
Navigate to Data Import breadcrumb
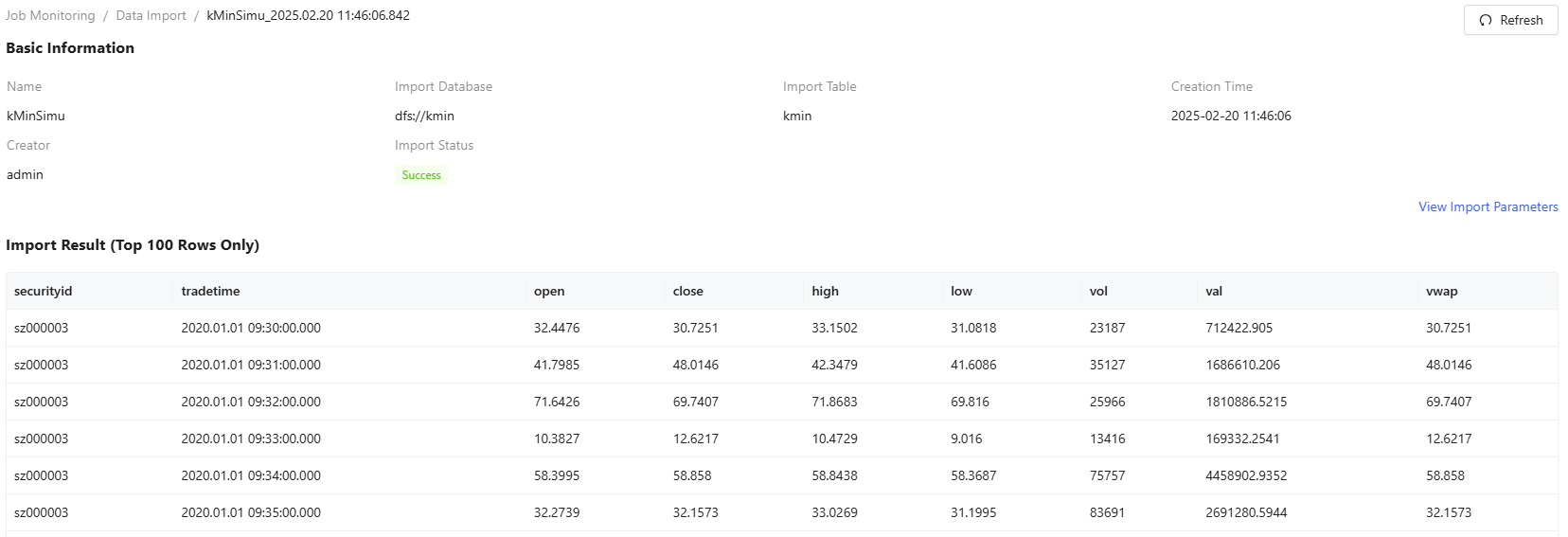click(x=151, y=15)
